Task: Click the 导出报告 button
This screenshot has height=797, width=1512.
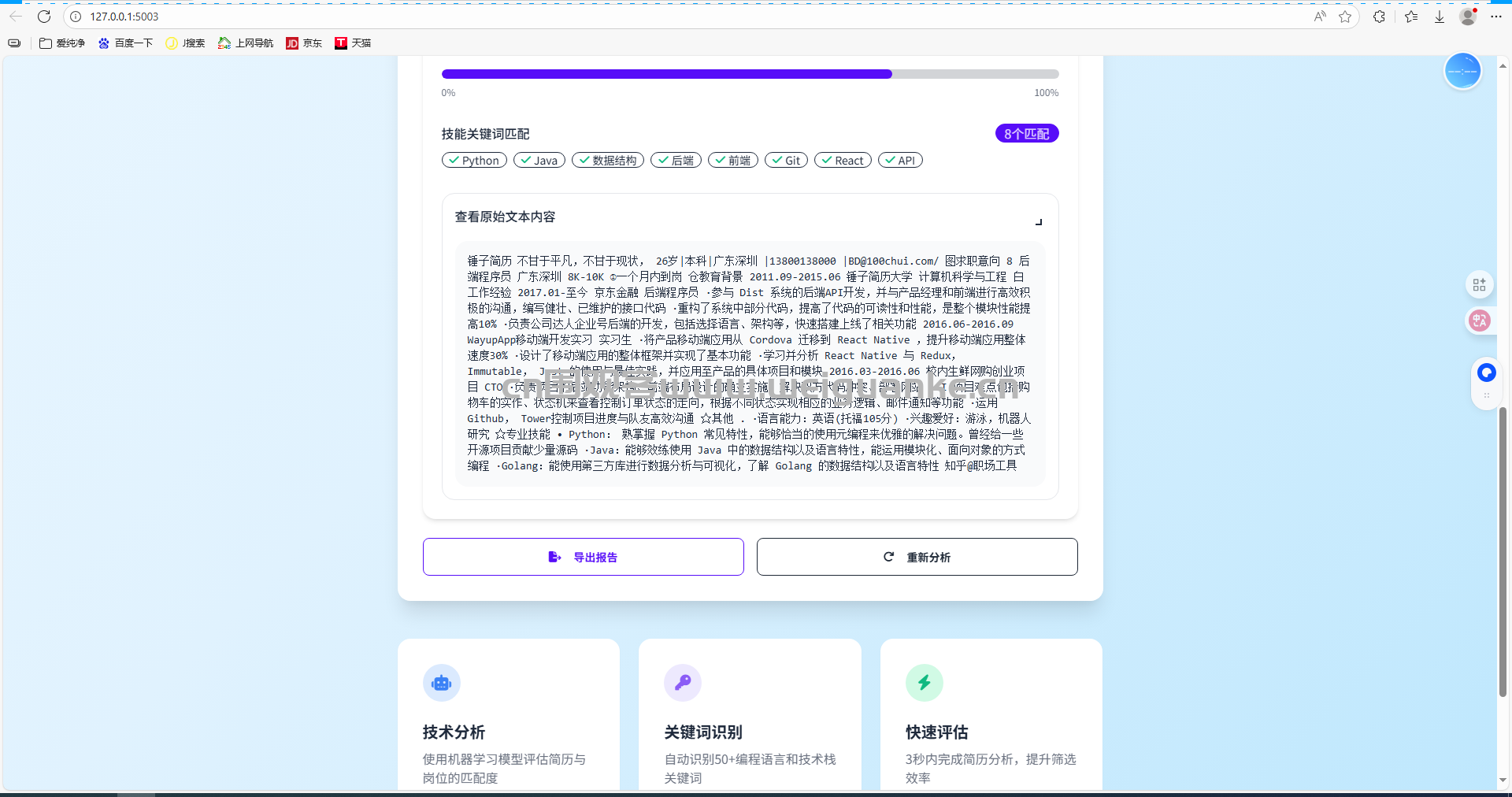Action: 583,557
